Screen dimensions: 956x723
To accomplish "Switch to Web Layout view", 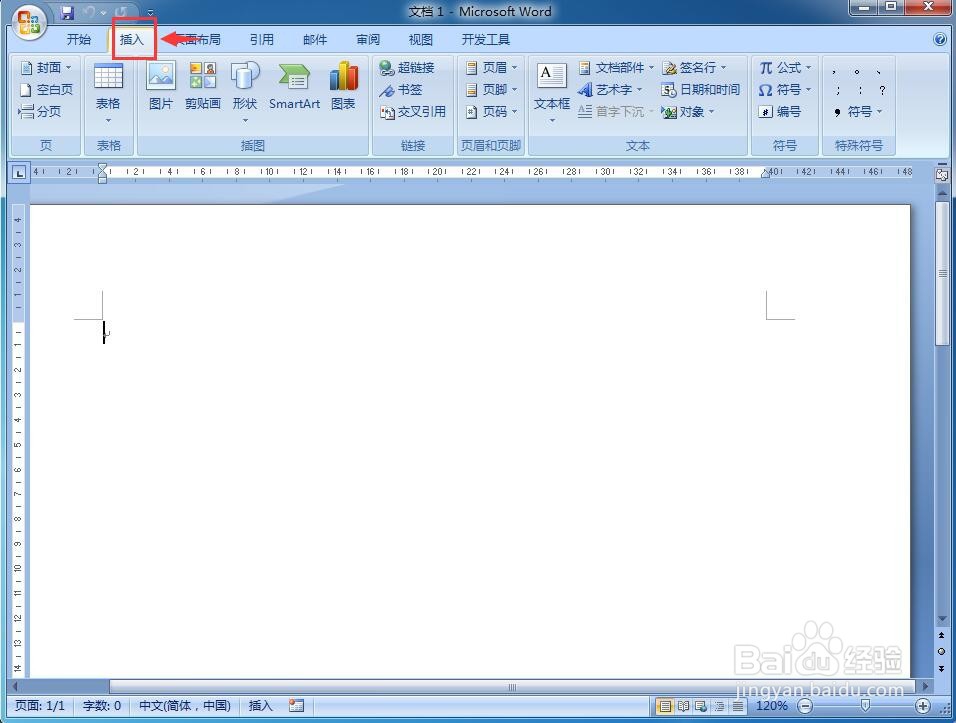I will [x=701, y=706].
